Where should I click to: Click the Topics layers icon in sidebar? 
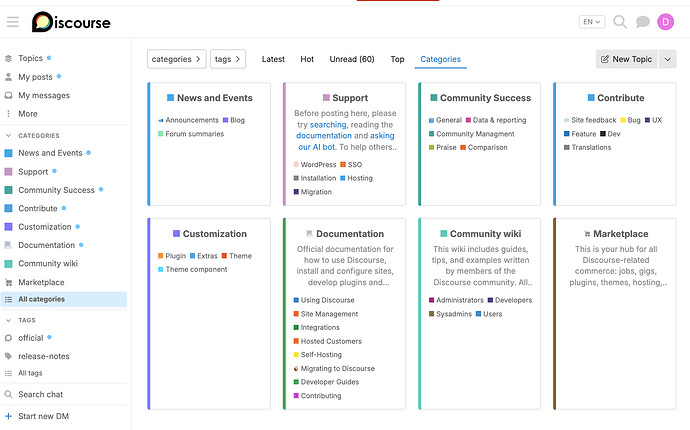(8, 58)
